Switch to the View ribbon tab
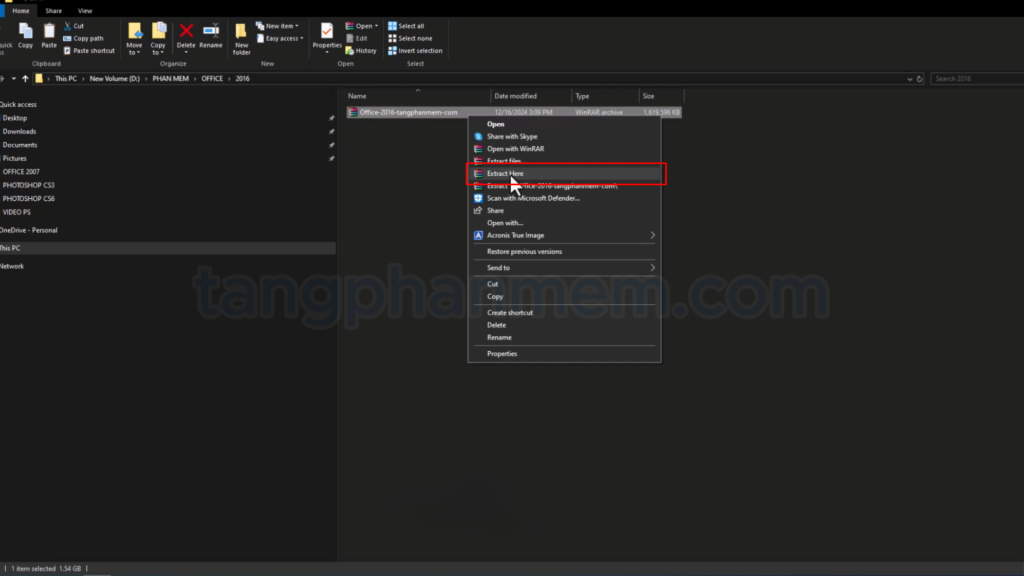This screenshot has width=1024, height=576. coord(85,11)
